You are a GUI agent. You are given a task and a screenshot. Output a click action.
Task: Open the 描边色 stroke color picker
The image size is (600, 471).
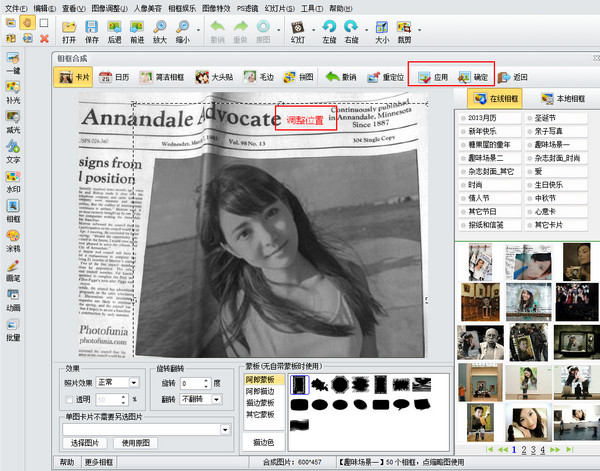(264, 443)
